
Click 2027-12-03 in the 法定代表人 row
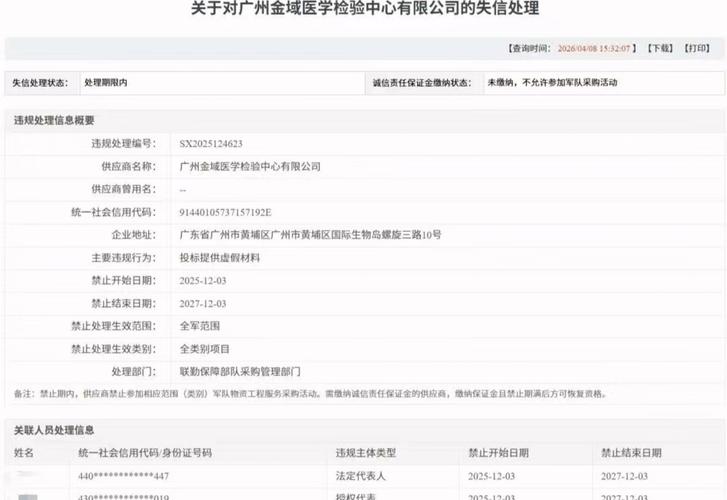(624, 476)
